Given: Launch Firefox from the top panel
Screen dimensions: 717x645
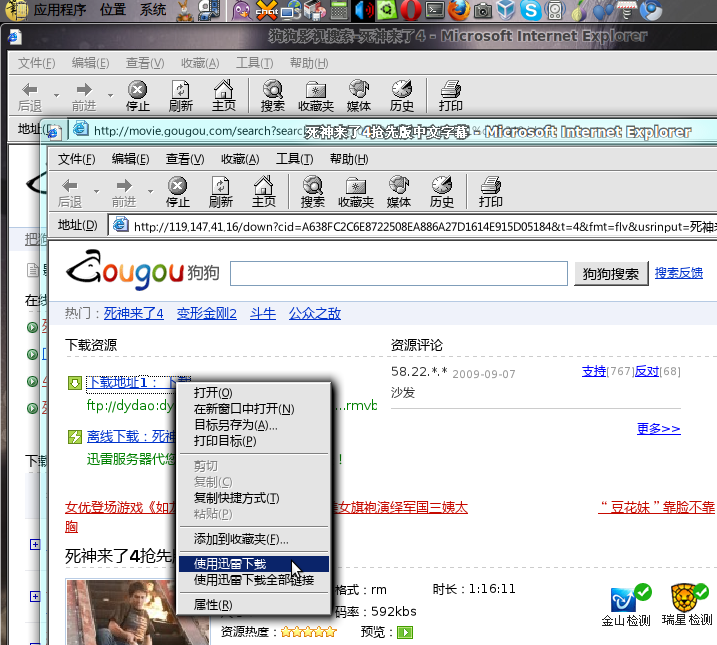Looking at the screenshot, I should (459, 10).
